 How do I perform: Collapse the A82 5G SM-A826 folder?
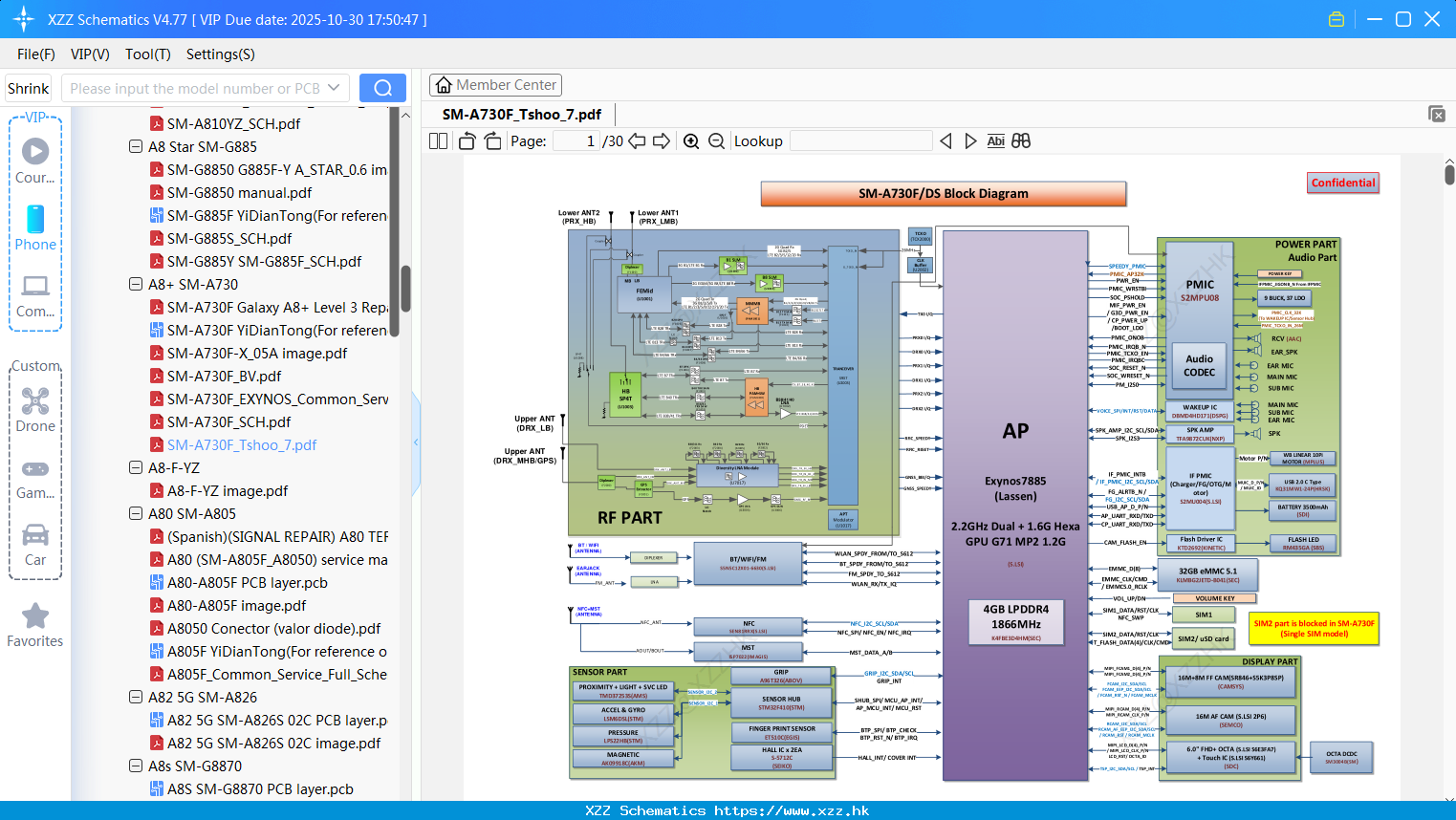coord(136,697)
